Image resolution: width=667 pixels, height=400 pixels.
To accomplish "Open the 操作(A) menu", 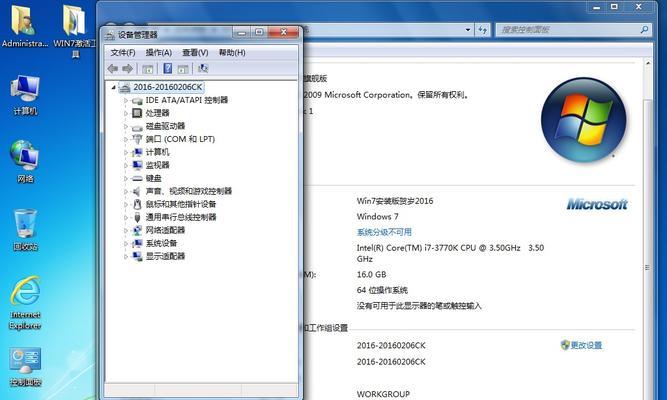I will click(x=159, y=52).
